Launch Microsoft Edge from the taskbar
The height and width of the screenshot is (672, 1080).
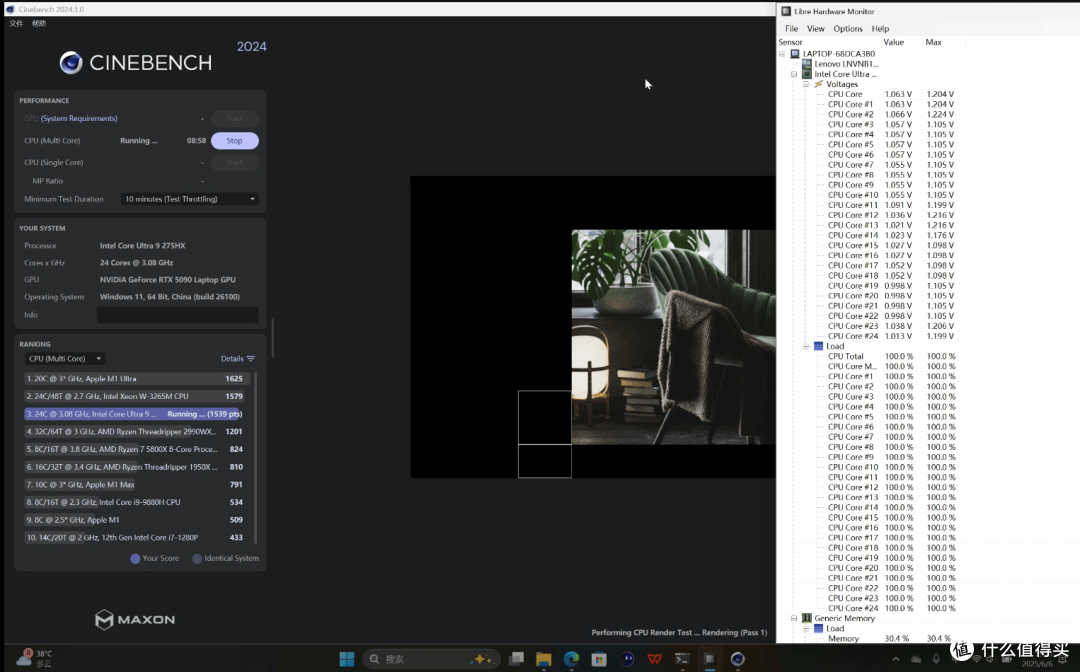point(571,659)
